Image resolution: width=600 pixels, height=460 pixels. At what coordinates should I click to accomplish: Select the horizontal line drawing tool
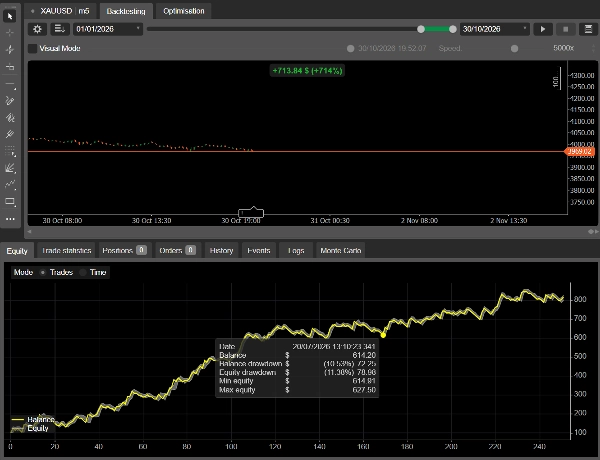pyautogui.click(x=10, y=83)
